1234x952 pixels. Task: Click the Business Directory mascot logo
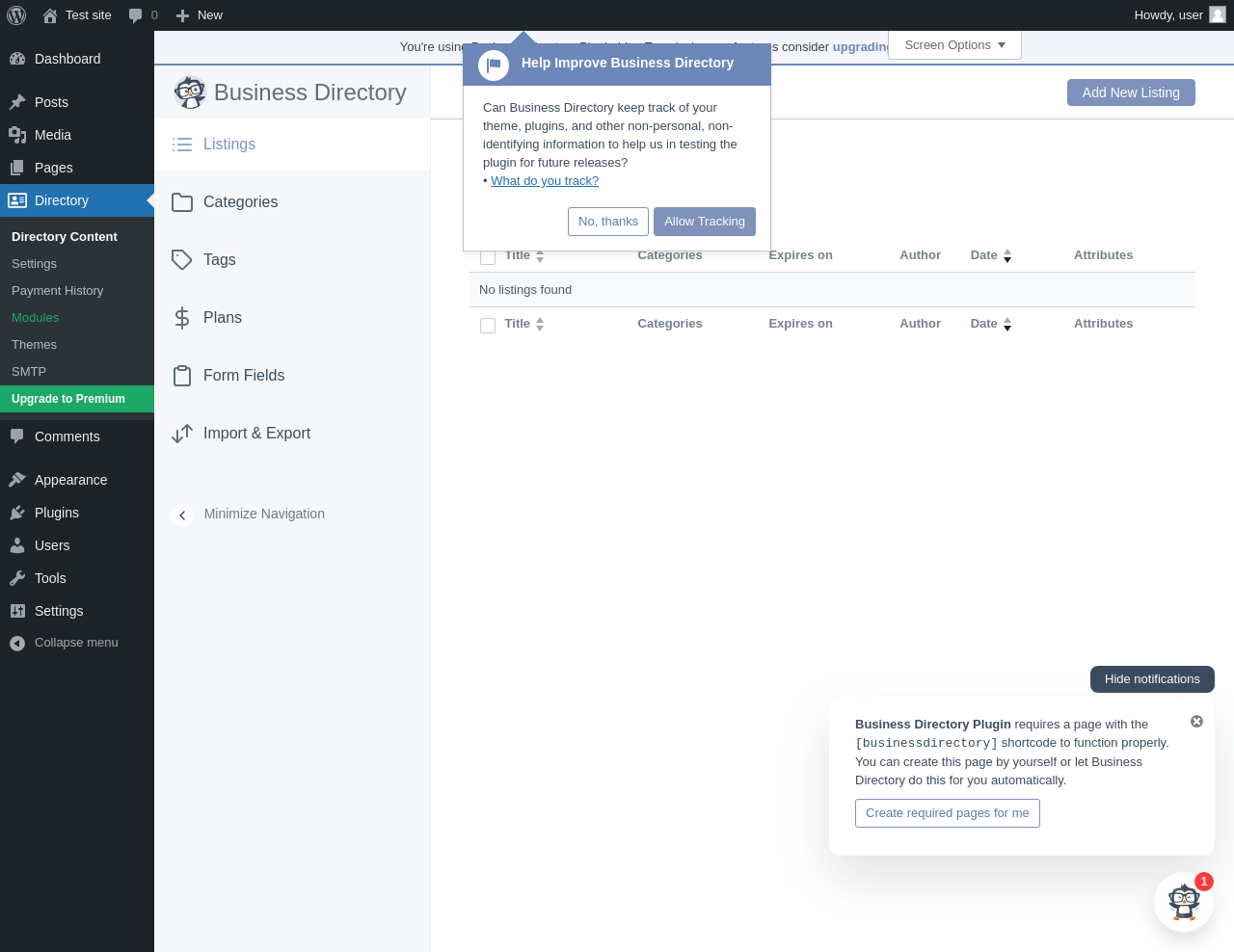190,93
